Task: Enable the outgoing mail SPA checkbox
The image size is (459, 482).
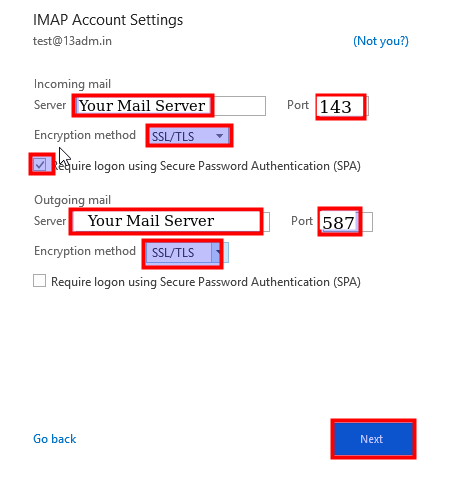Action: (40, 281)
